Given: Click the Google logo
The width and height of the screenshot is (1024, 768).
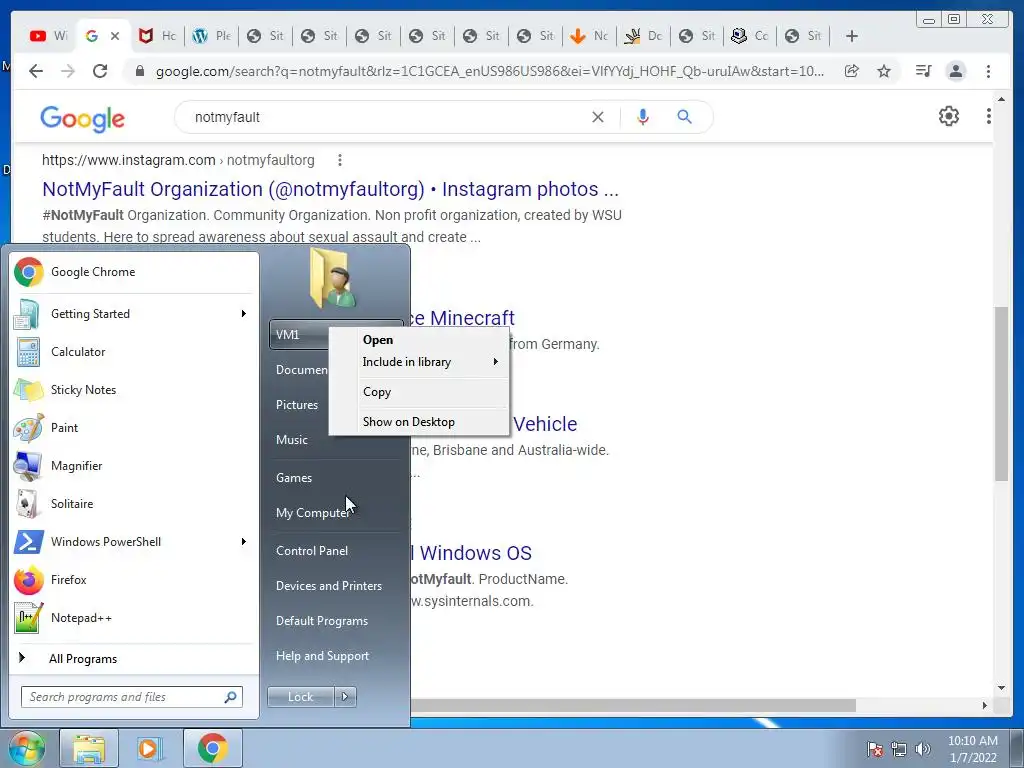Looking at the screenshot, I should (82, 118).
